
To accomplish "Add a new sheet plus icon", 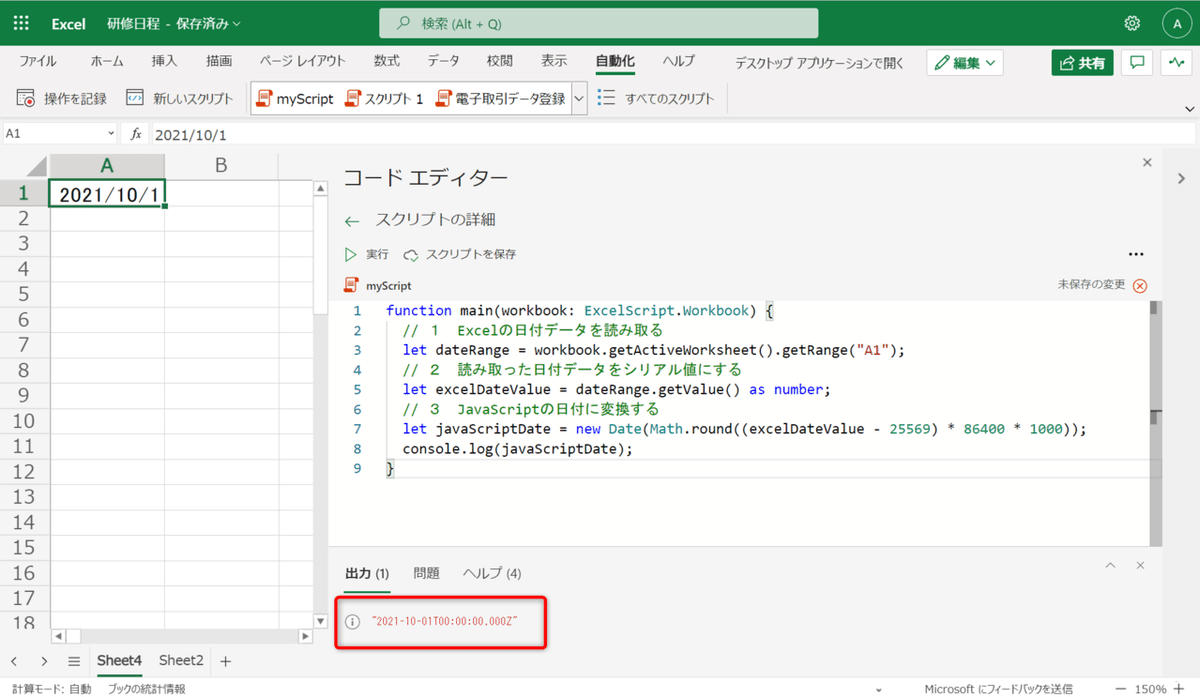I will tap(225, 661).
